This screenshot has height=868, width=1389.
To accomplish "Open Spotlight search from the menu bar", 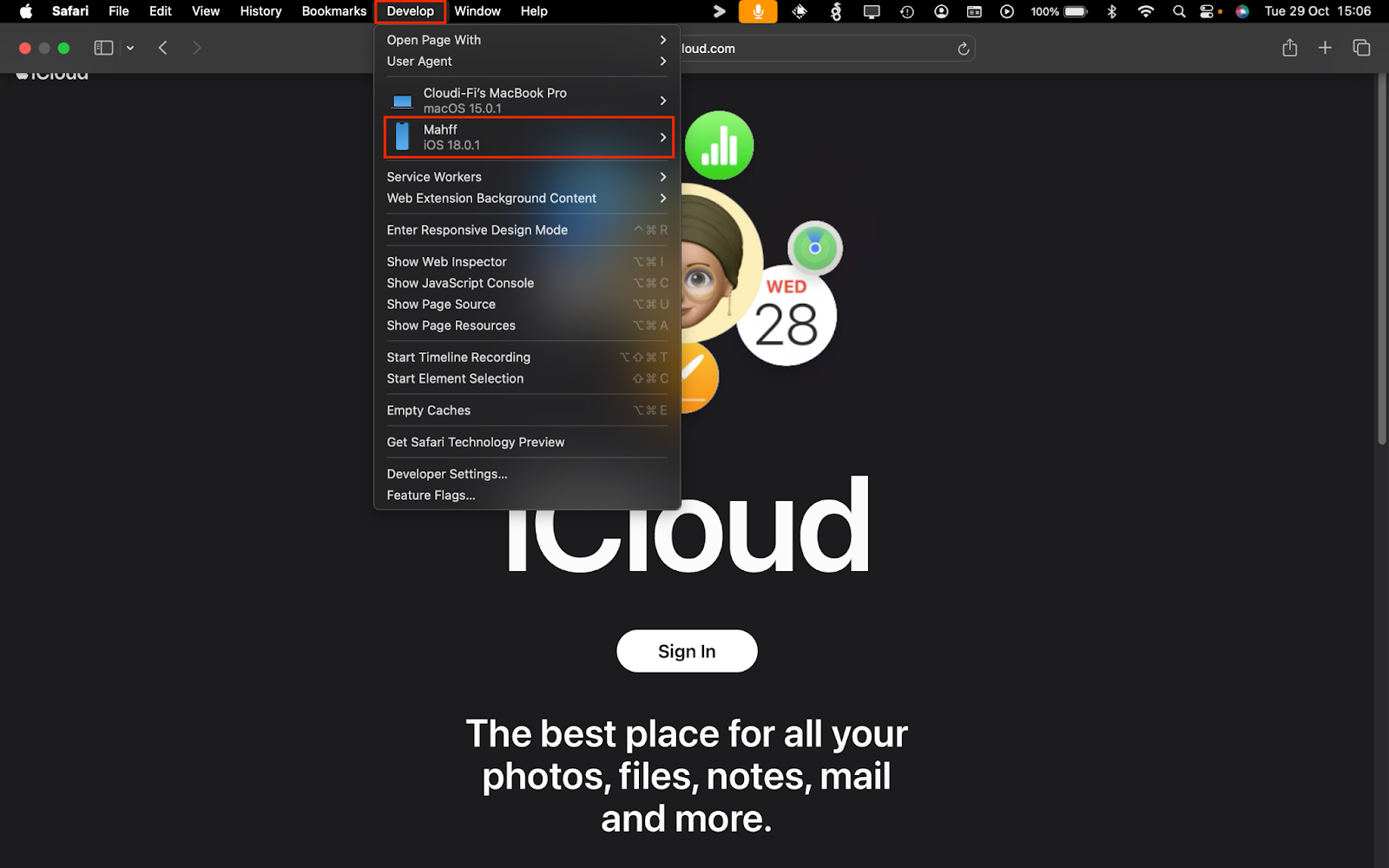I will pos(1178,11).
